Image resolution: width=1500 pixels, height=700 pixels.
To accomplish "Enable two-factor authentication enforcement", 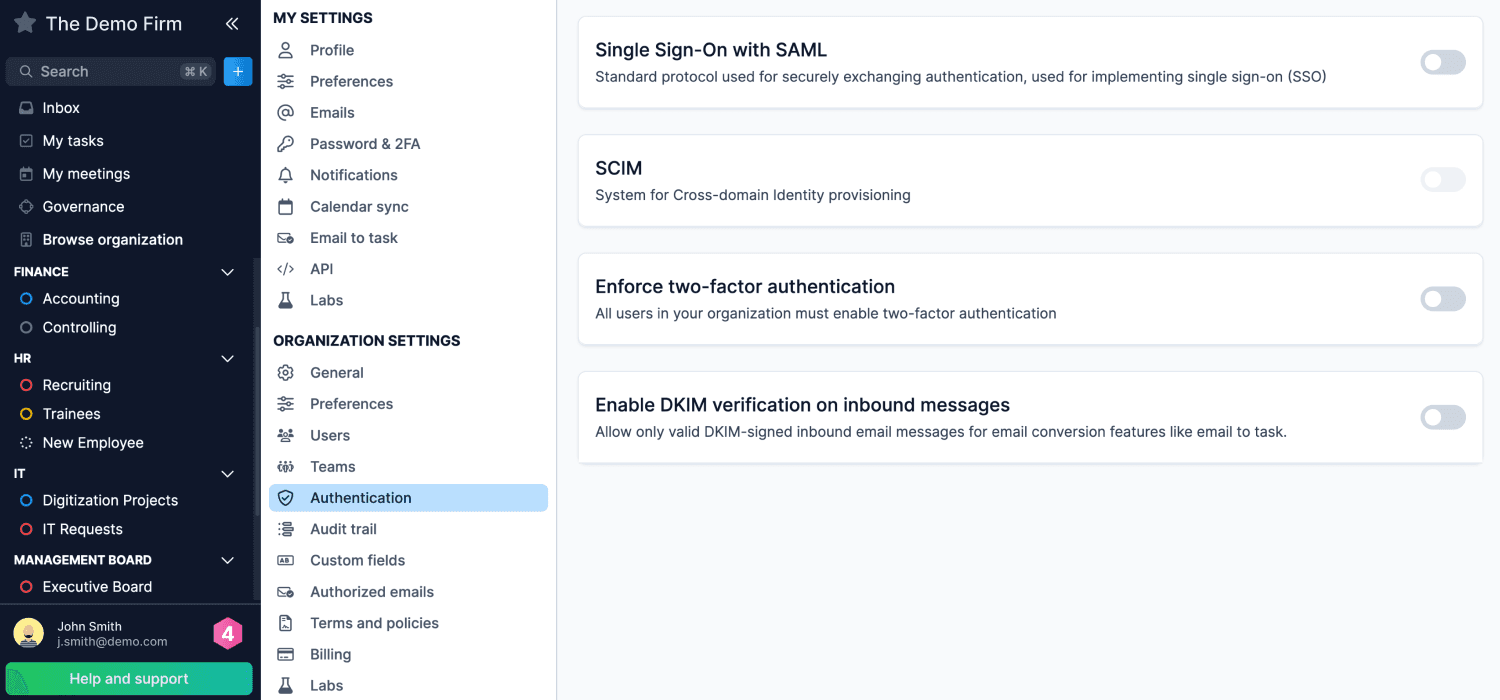I will pos(1443,298).
